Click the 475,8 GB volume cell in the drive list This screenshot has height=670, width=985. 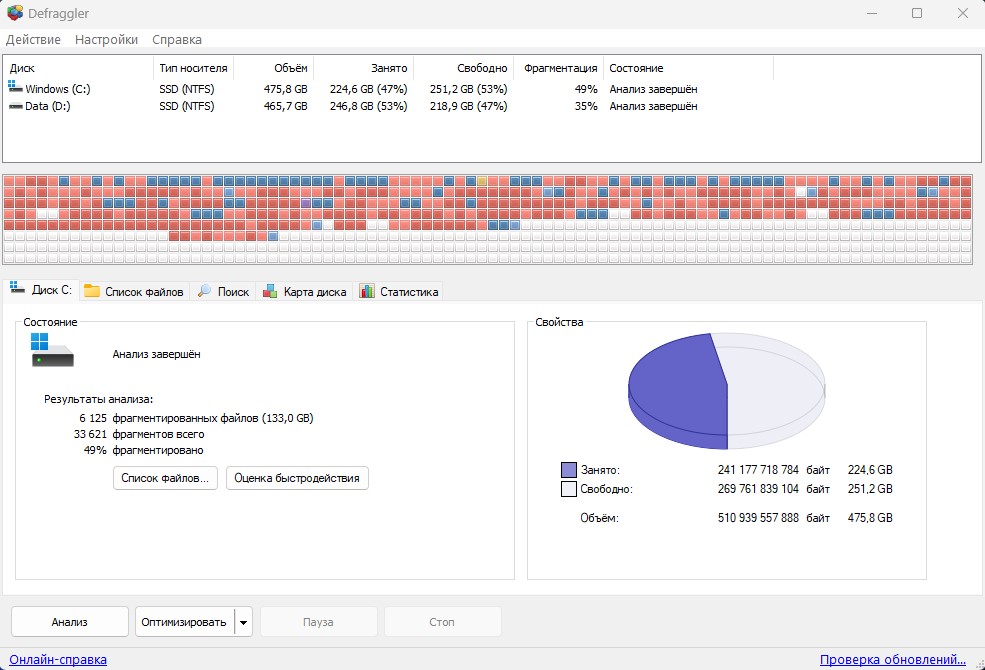tap(286, 89)
